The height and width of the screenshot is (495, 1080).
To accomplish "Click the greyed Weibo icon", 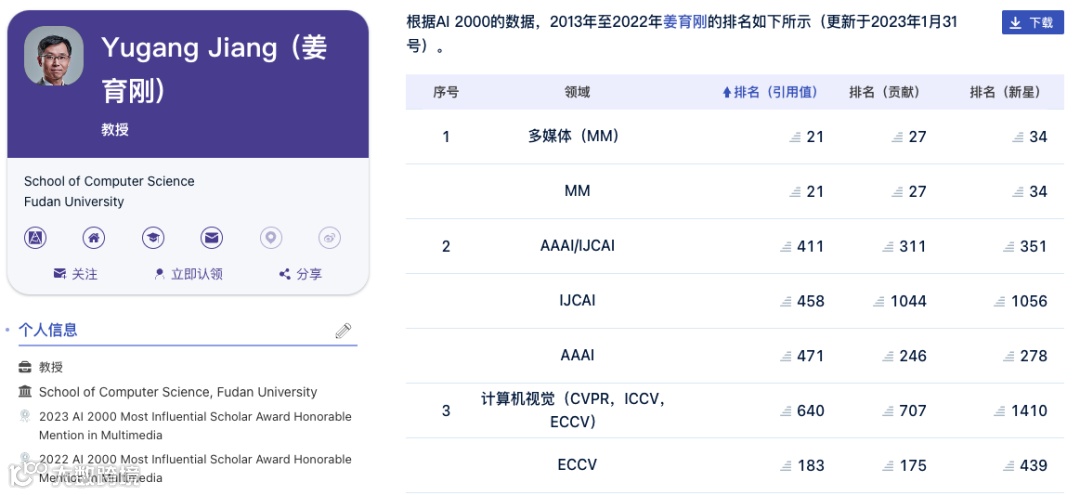I will (329, 238).
